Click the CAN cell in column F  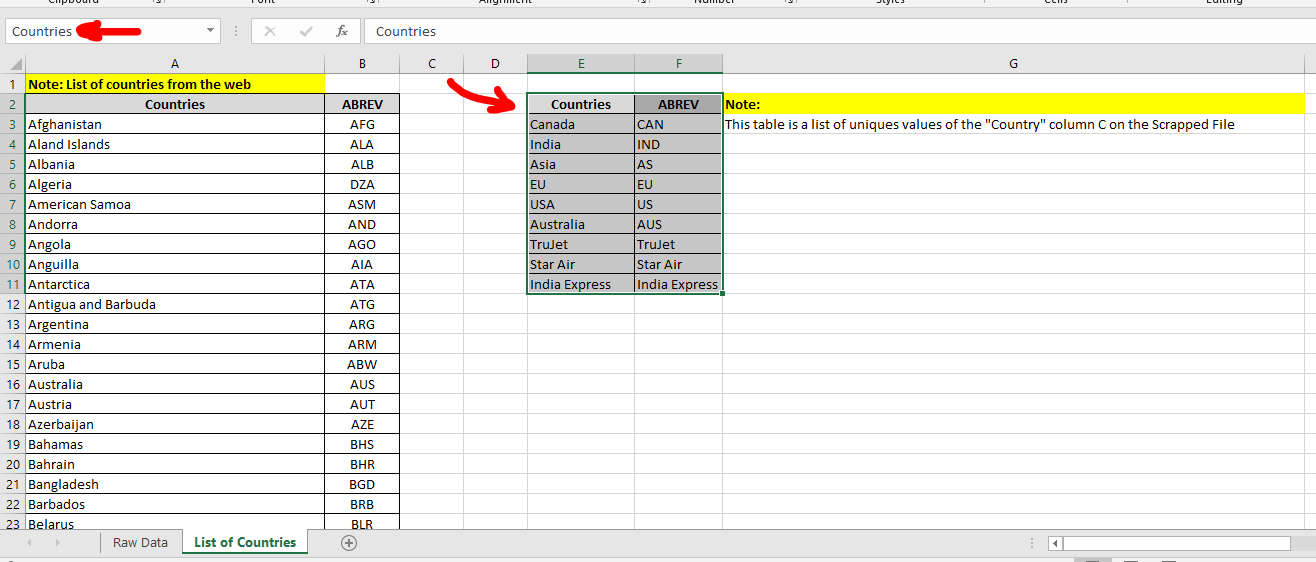point(678,124)
